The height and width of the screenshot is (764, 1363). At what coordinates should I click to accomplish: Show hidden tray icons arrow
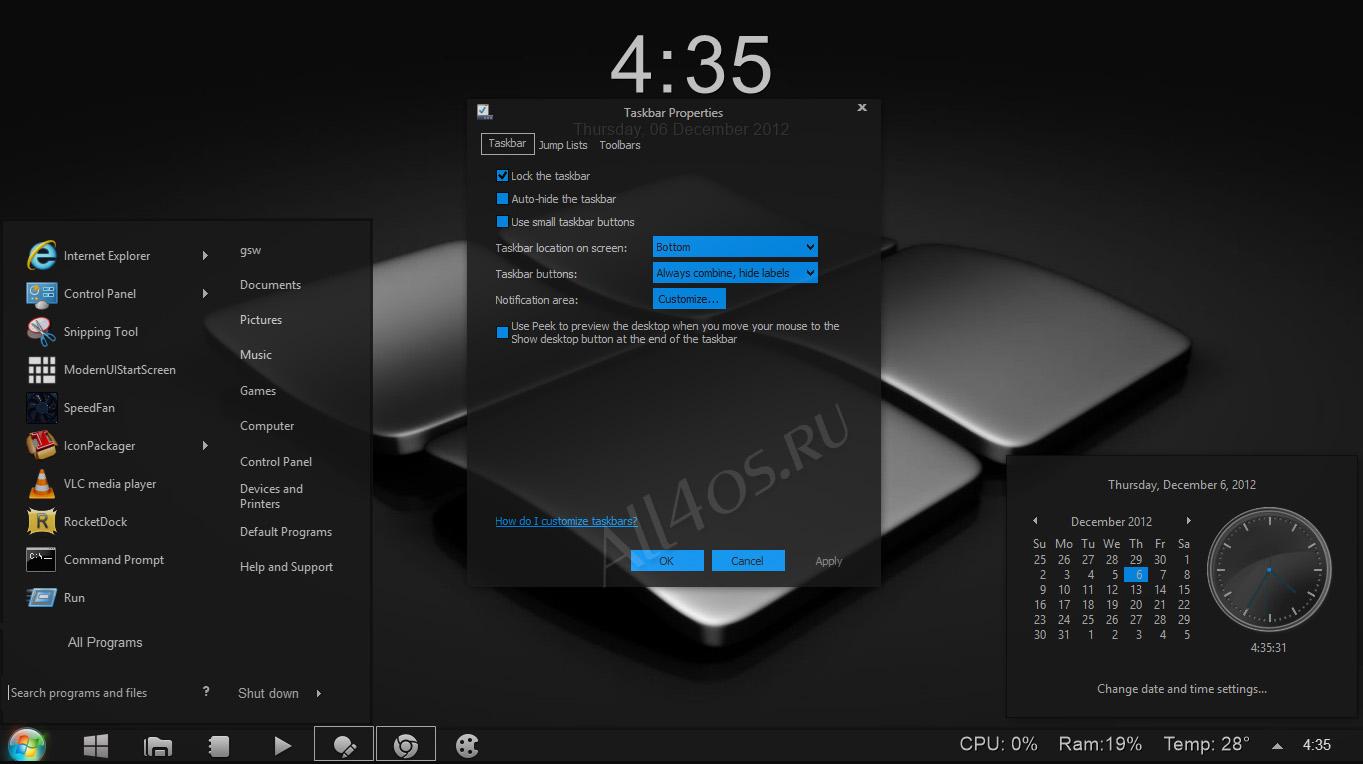tap(1277, 746)
